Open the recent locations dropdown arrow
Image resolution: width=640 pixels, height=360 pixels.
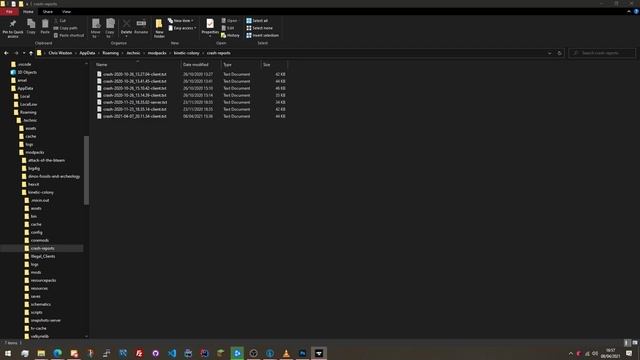pos(24,53)
